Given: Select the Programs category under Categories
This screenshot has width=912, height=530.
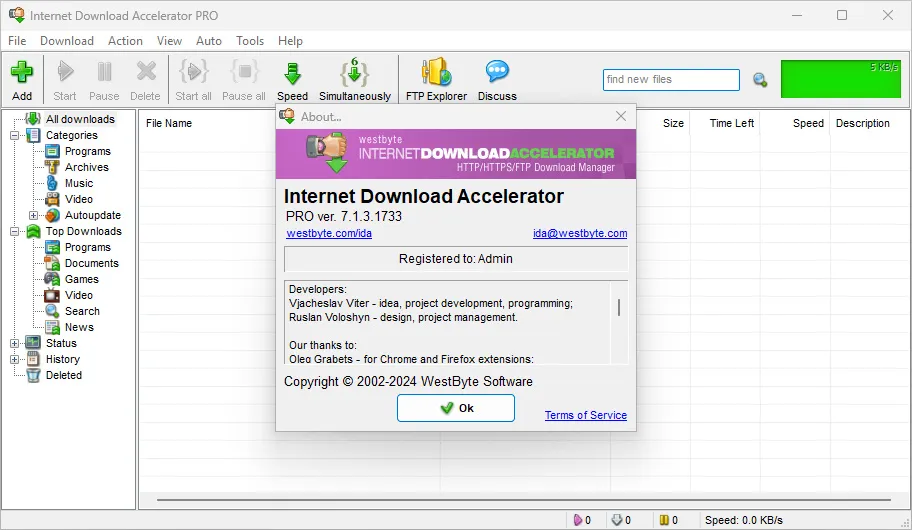Looking at the screenshot, I should [87, 151].
